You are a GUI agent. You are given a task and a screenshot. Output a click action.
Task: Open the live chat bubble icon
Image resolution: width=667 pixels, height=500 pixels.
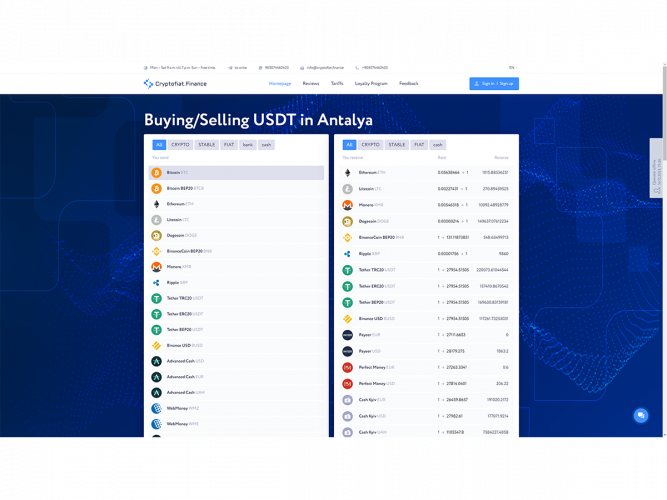(x=641, y=415)
